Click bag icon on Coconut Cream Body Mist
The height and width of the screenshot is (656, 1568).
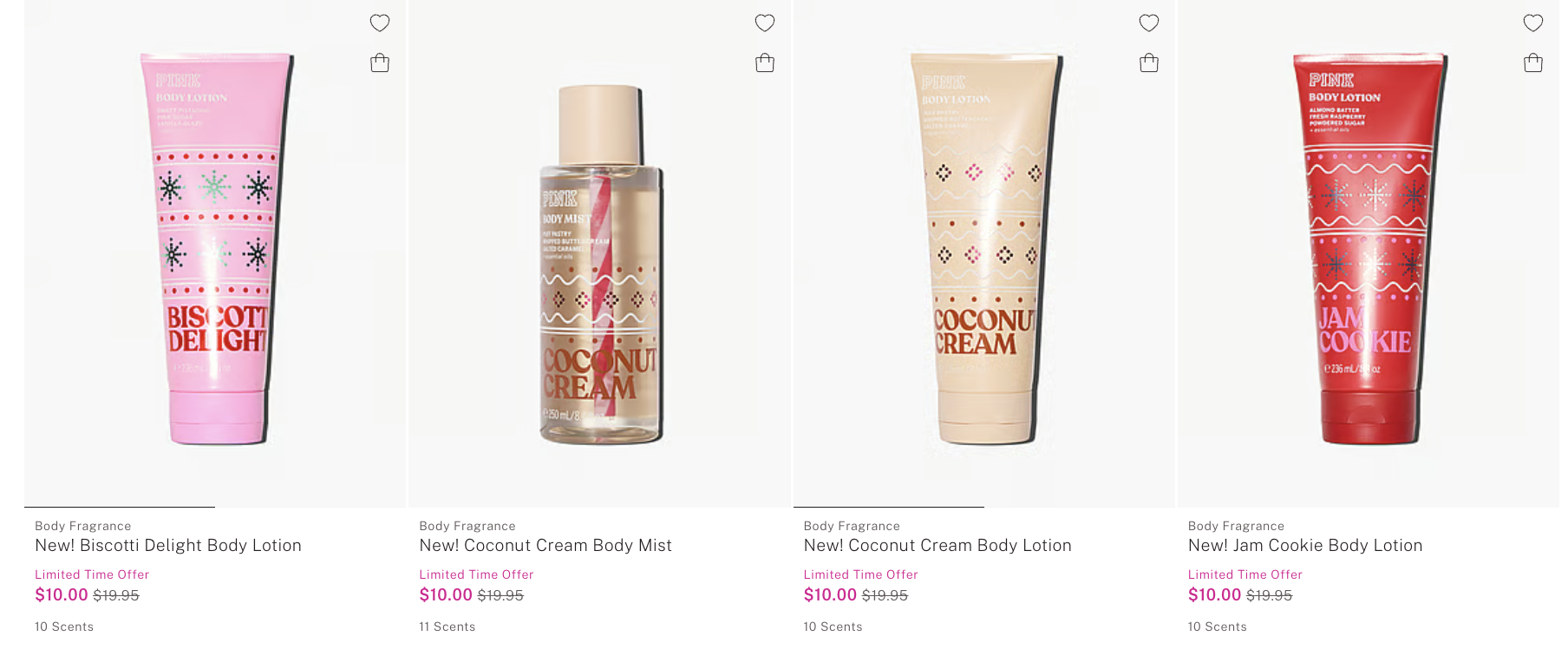click(764, 63)
